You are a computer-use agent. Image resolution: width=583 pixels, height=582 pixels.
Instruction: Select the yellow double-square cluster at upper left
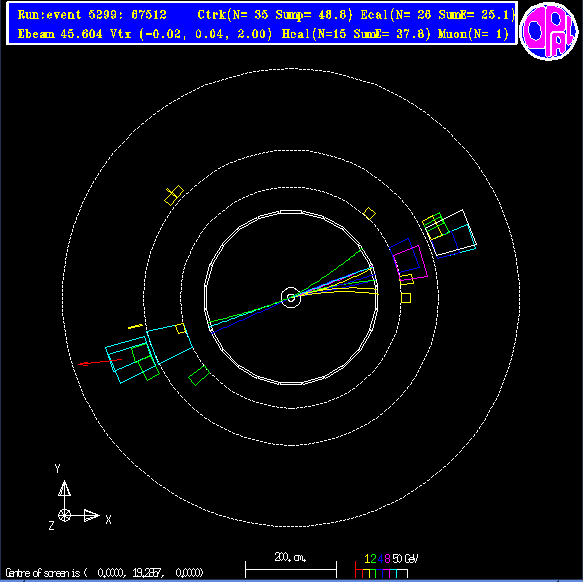174,195
